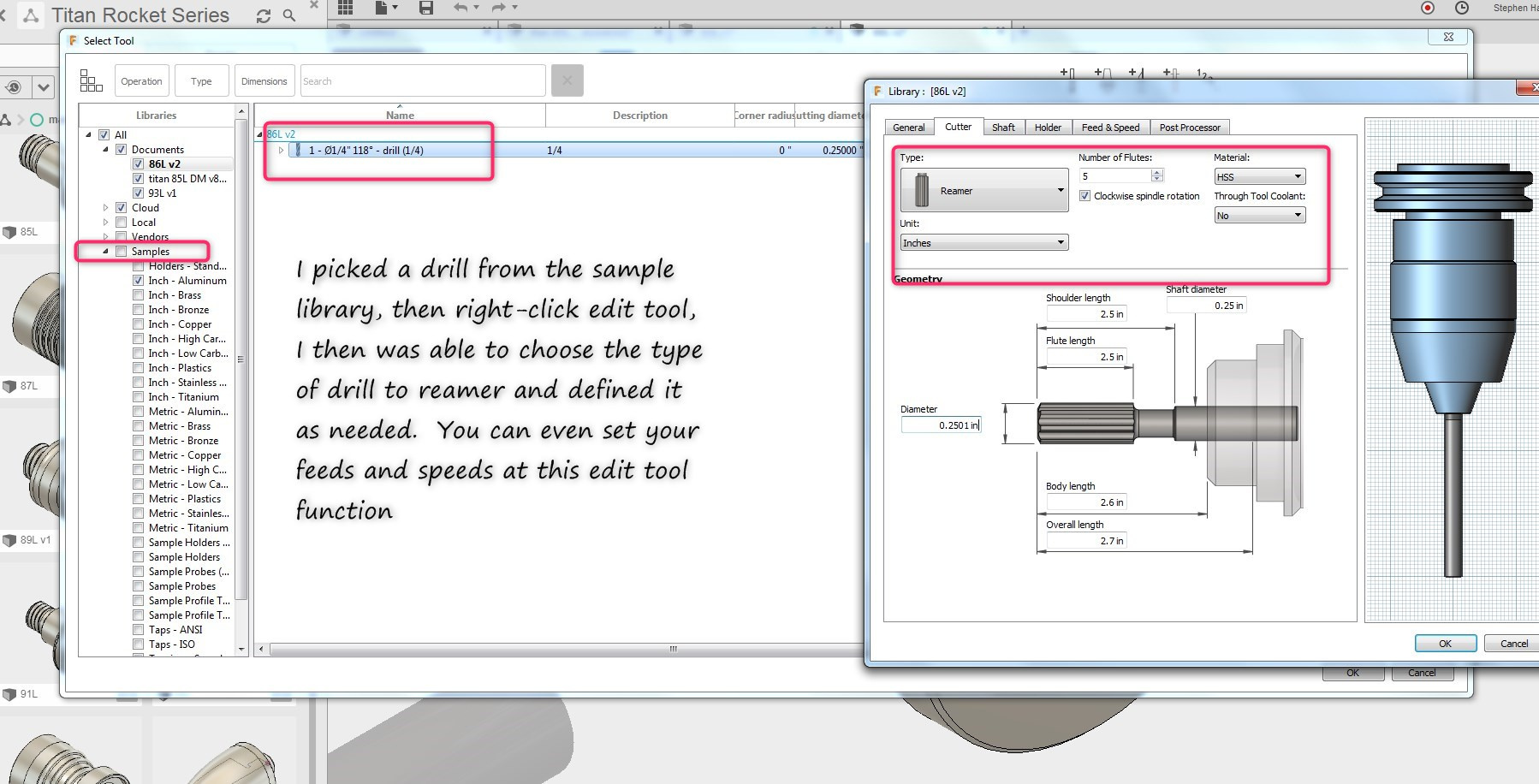Open the Post Processor tab
Viewport: 1539px width, 784px height.
pyautogui.click(x=1190, y=128)
